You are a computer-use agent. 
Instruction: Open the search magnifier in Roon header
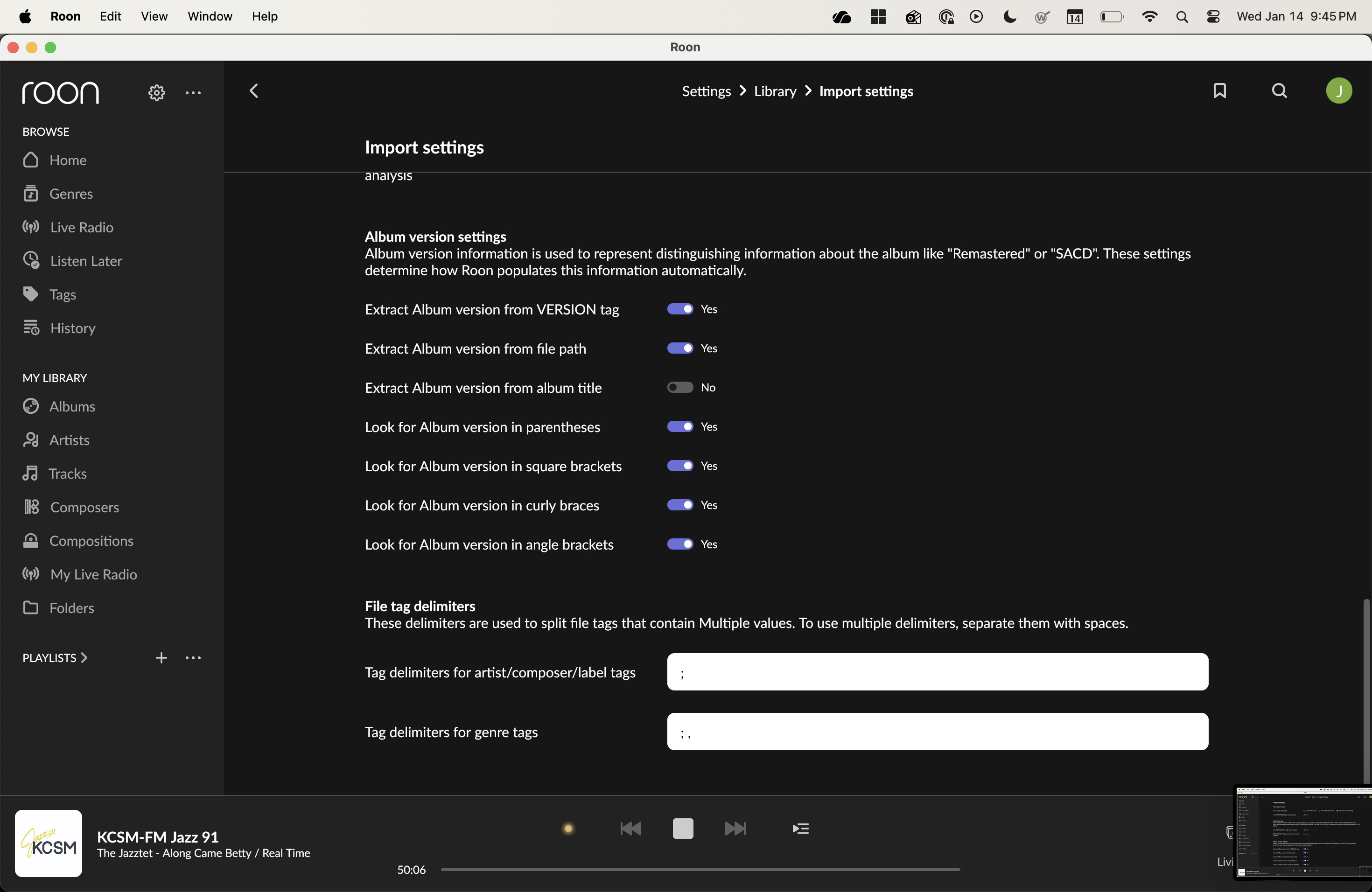1279,91
